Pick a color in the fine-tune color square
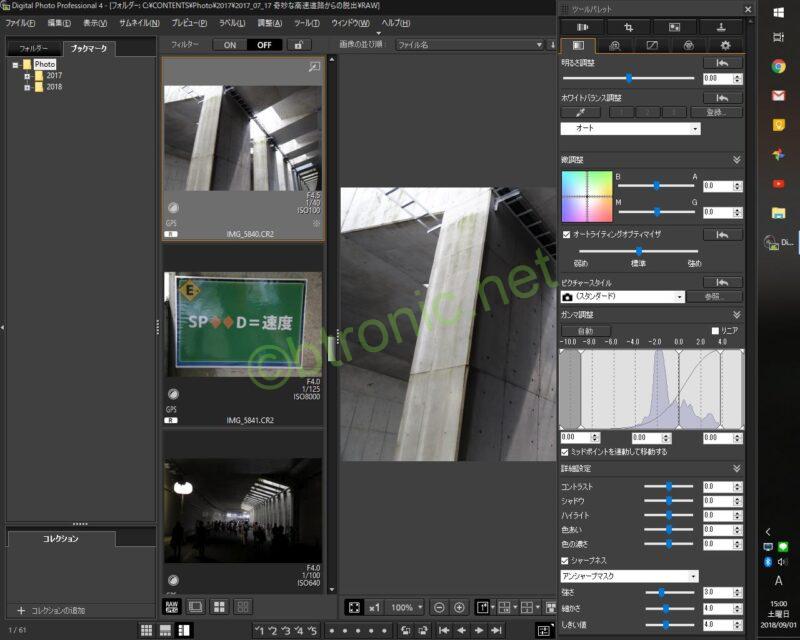 pos(587,196)
